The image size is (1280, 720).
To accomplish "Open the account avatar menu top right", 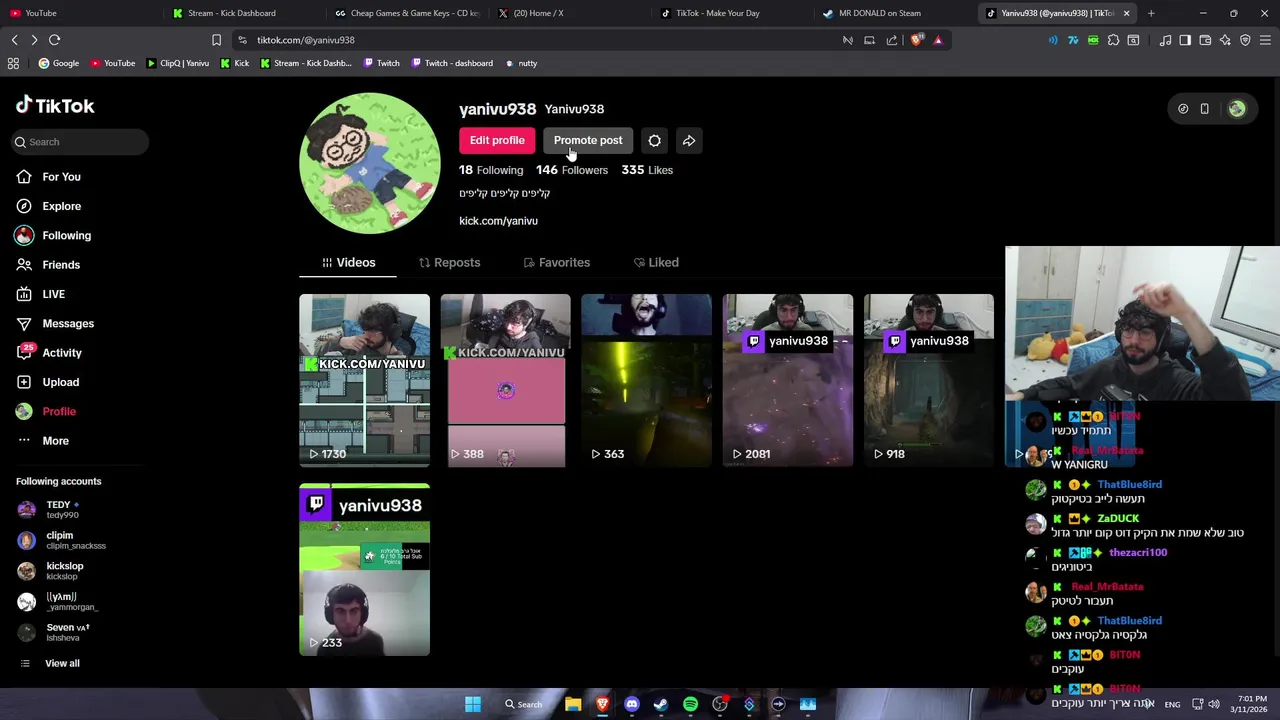I will click(1237, 109).
